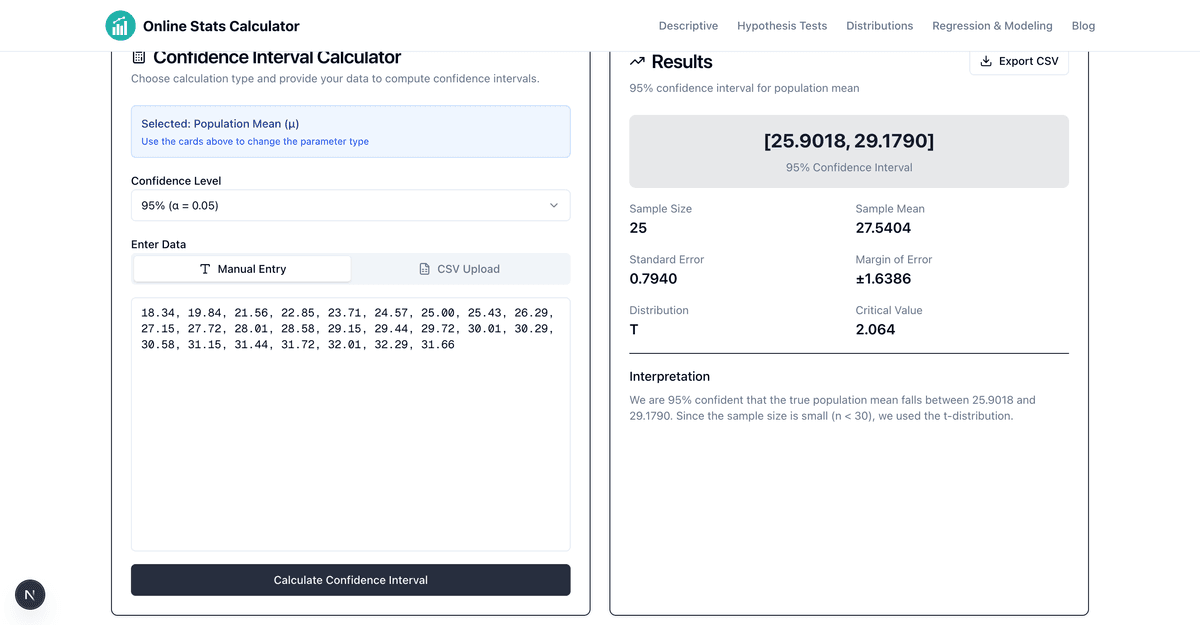
Task: Click the text icon on Manual Entry
Action: (x=205, y=269)
